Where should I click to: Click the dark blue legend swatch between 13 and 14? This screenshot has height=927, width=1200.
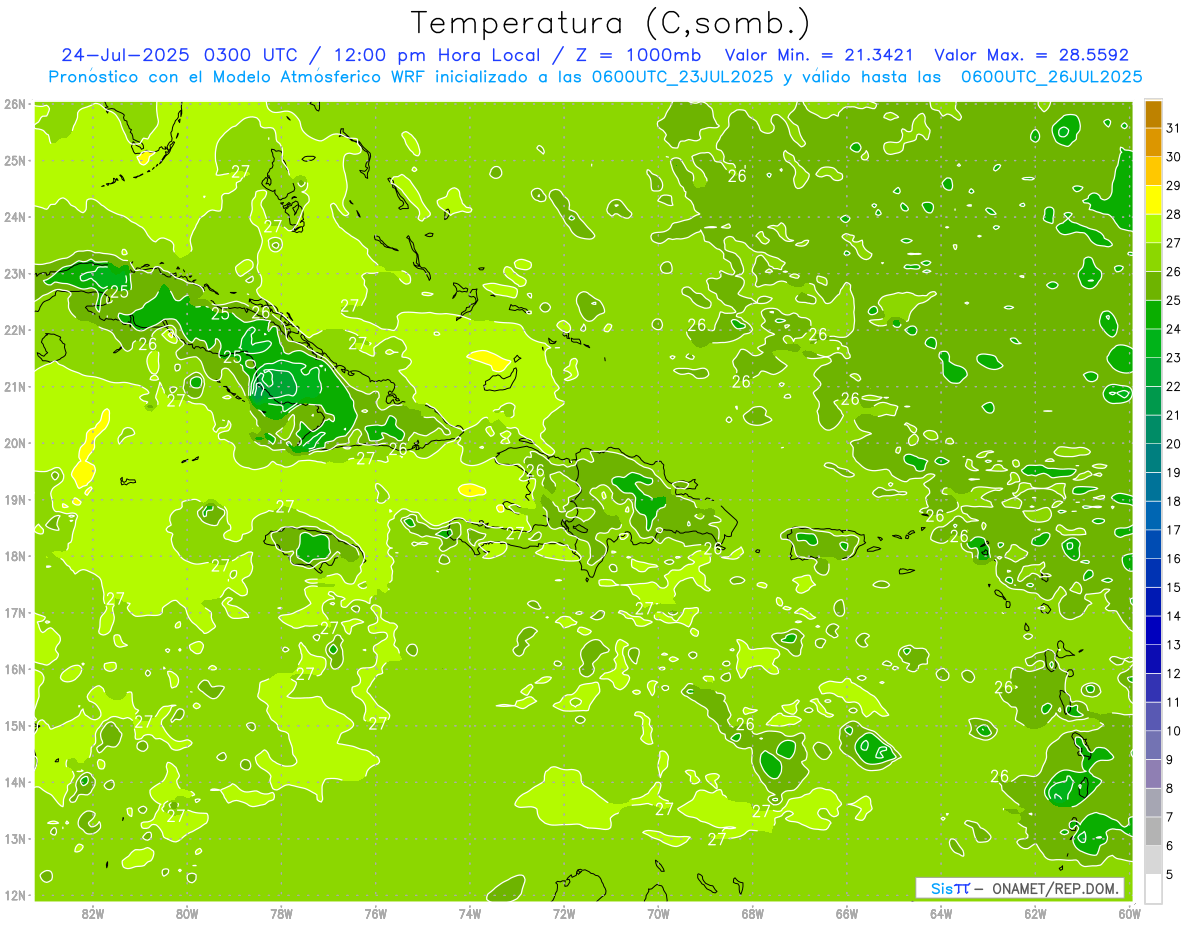[1153, 630]
